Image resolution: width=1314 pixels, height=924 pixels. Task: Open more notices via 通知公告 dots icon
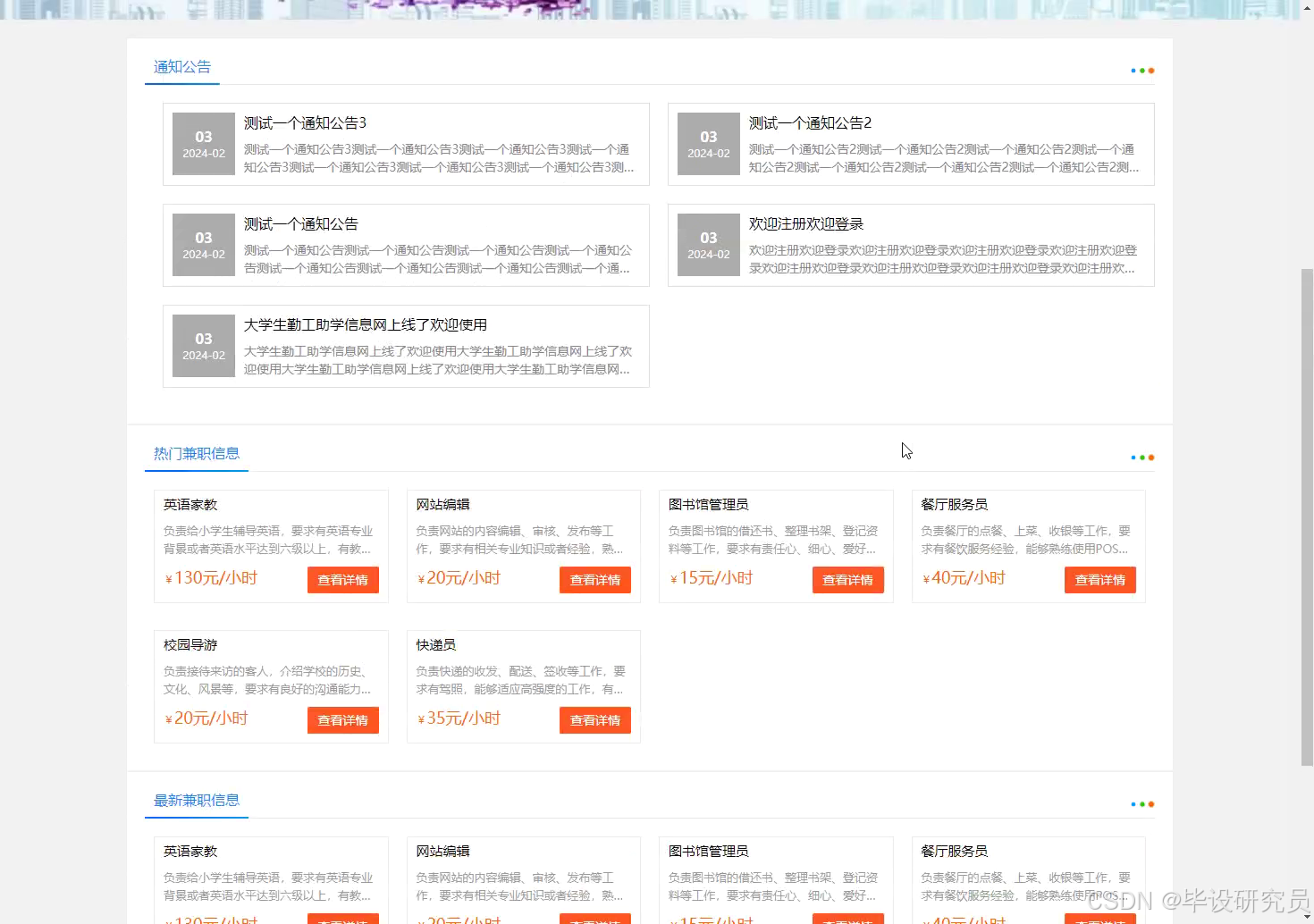coord(1142,71)
